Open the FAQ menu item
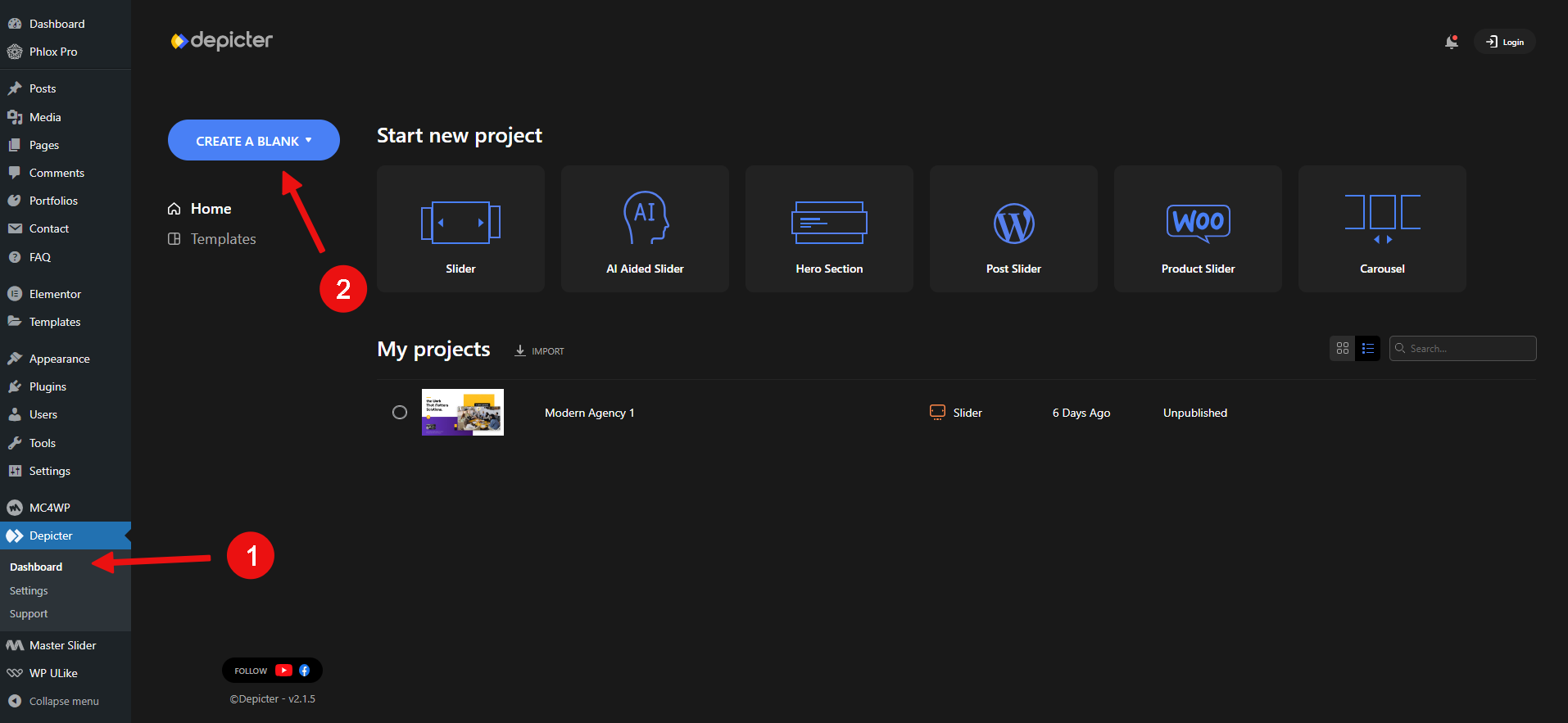This screenshot has height=723, width=1568. click(x=66, y=257)
